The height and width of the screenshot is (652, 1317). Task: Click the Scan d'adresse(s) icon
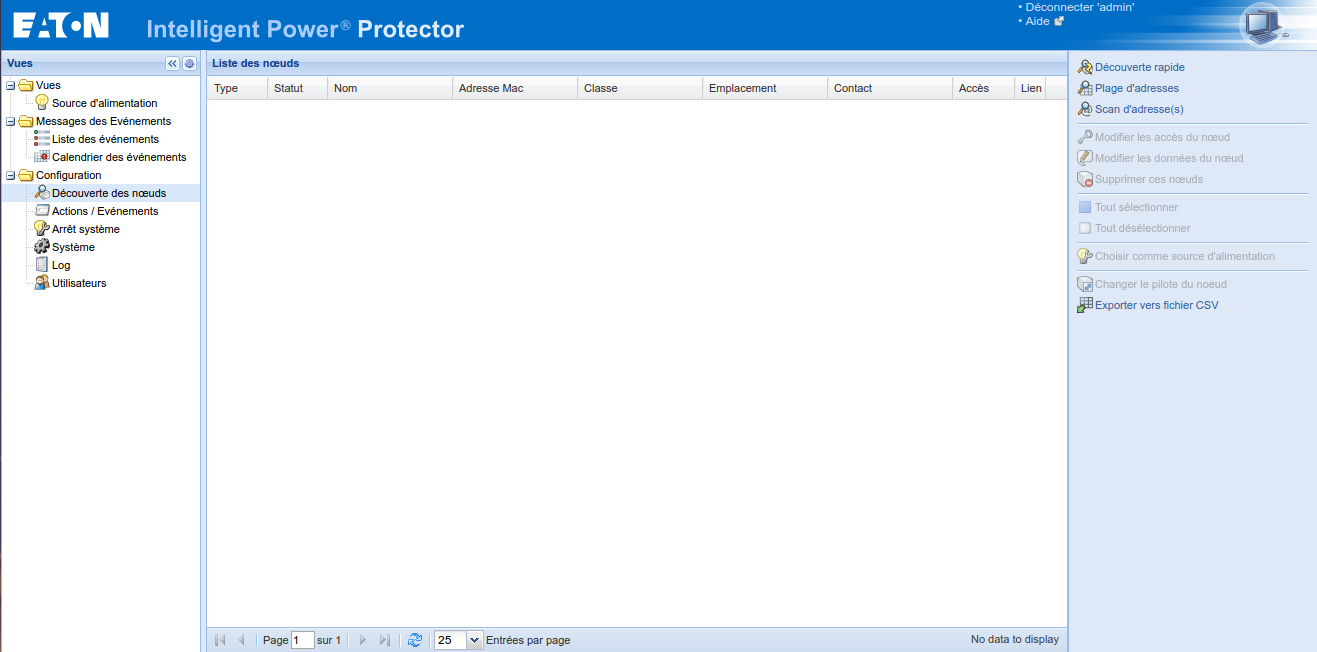1085,109
